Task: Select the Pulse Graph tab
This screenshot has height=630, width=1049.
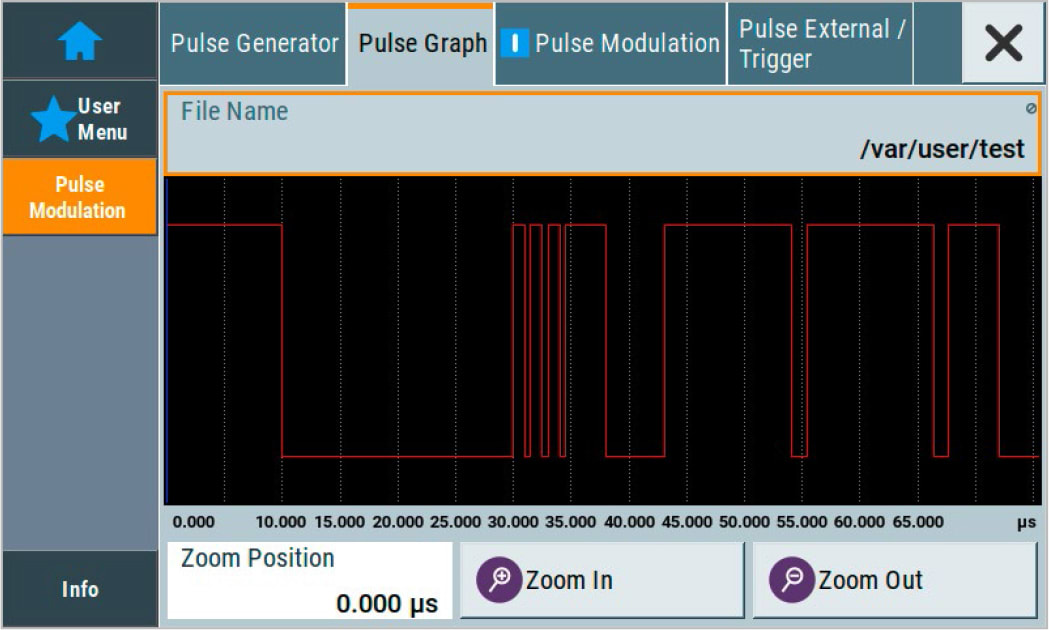Action: pyautogui.click(x=421, y=44)
